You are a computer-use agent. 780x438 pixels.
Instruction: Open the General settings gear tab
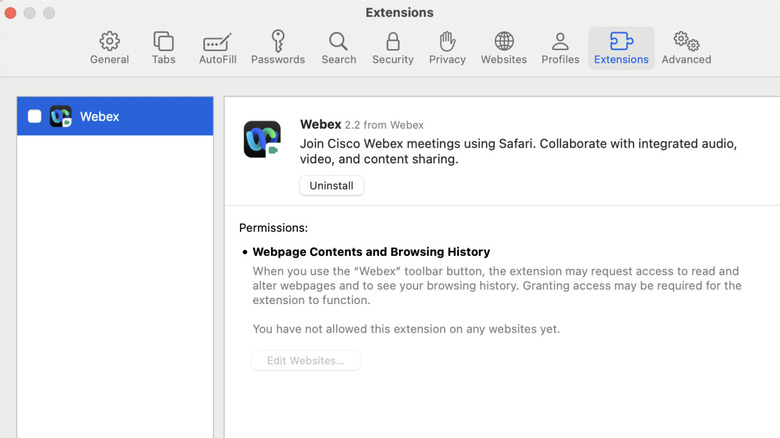[109, 48]
